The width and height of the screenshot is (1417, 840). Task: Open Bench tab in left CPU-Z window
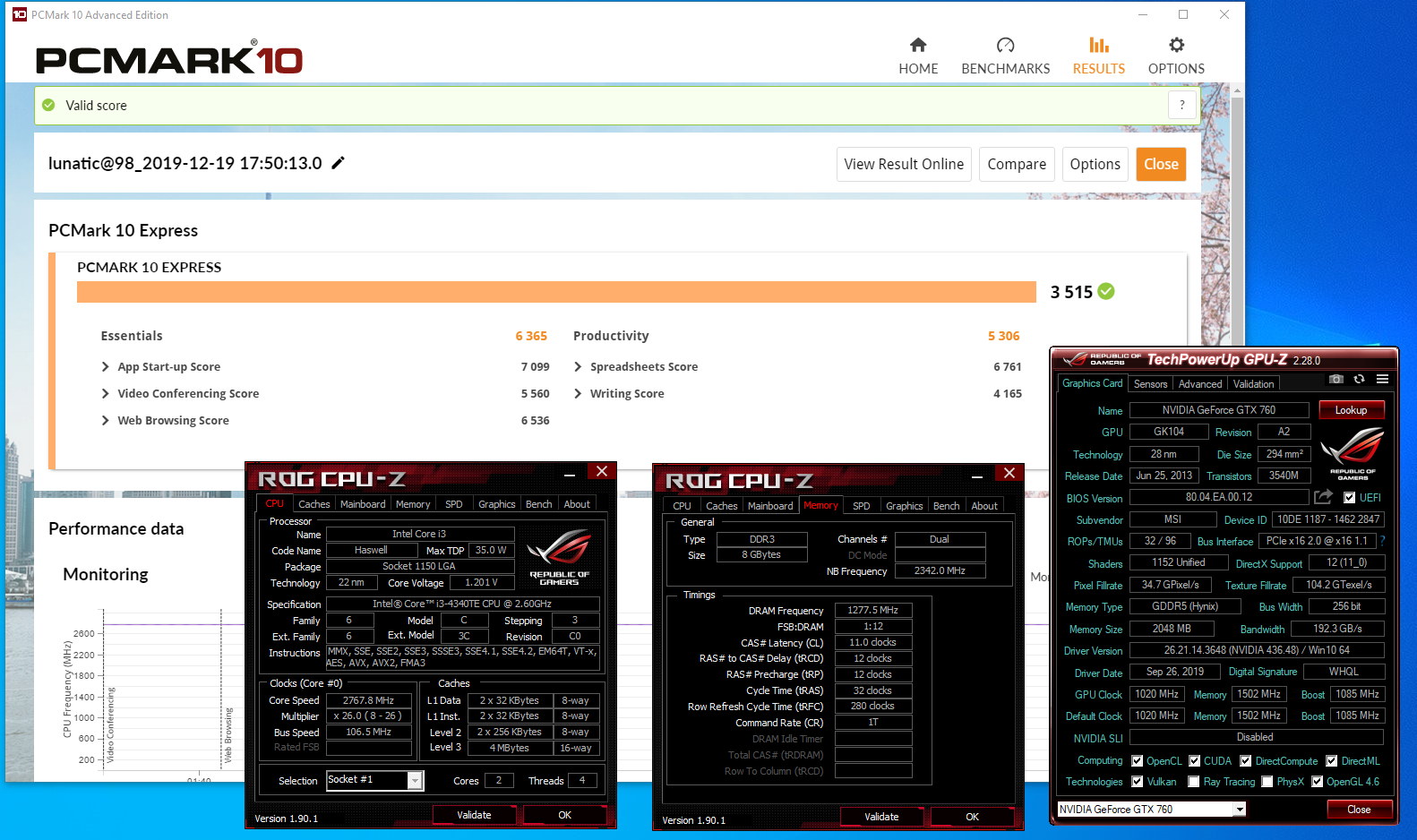[538, 504]
